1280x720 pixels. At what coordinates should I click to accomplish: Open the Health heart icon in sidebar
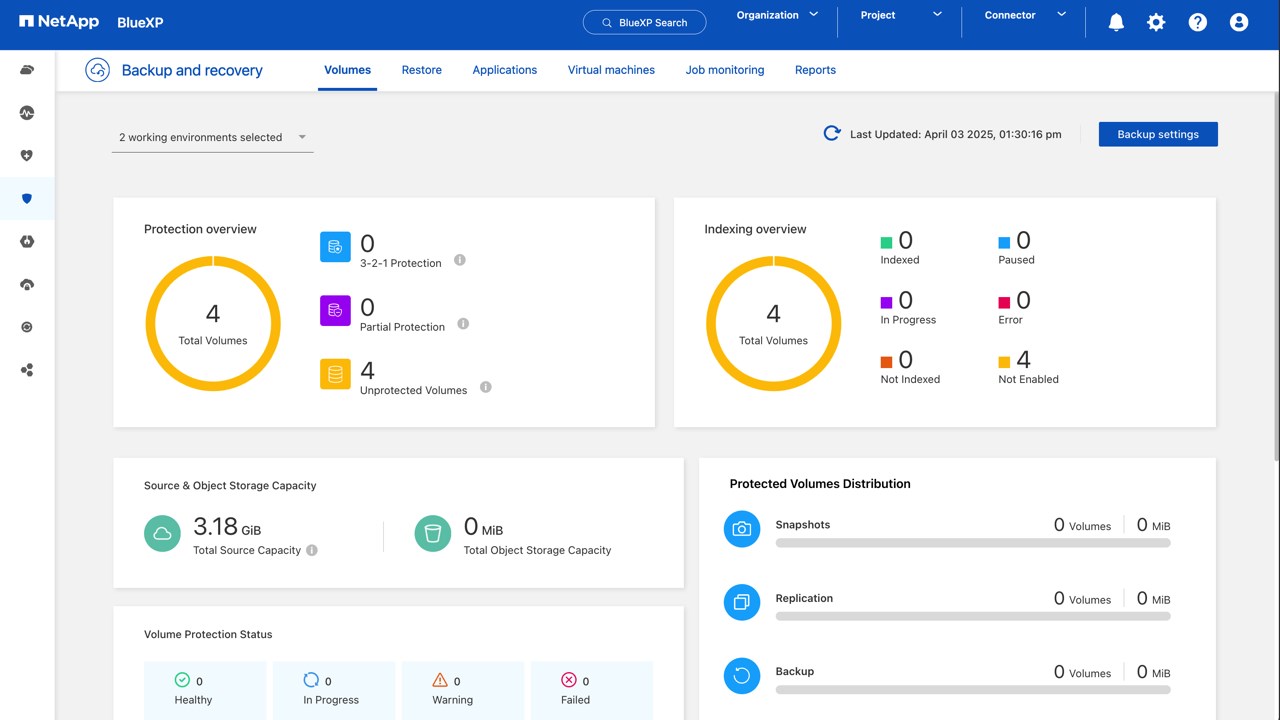tap(27, 155)
